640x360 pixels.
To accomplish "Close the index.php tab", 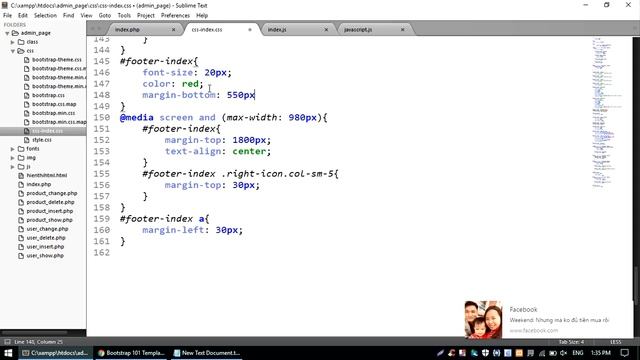I will pos(173,30).
